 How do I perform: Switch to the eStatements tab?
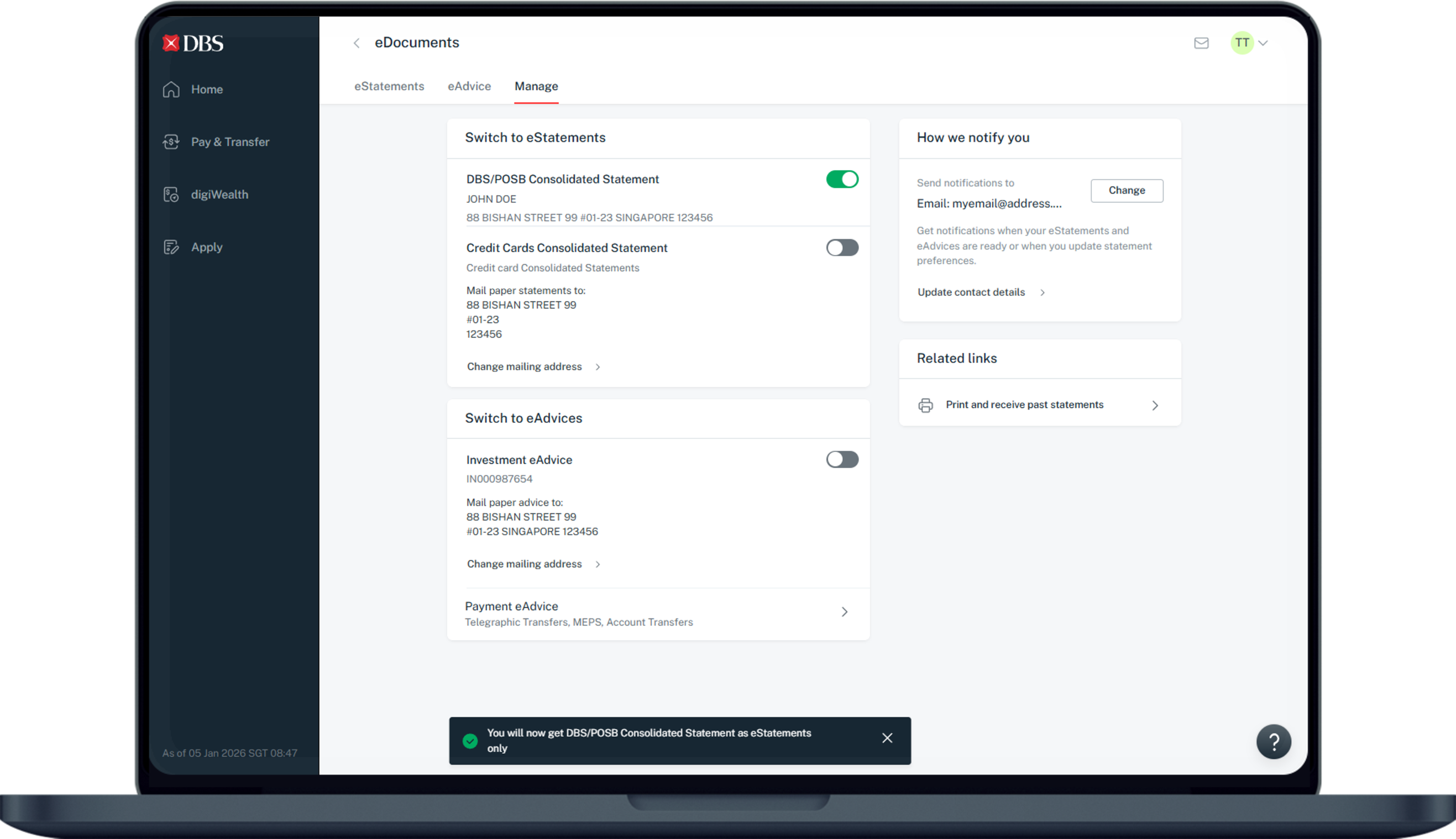(389, 86)
